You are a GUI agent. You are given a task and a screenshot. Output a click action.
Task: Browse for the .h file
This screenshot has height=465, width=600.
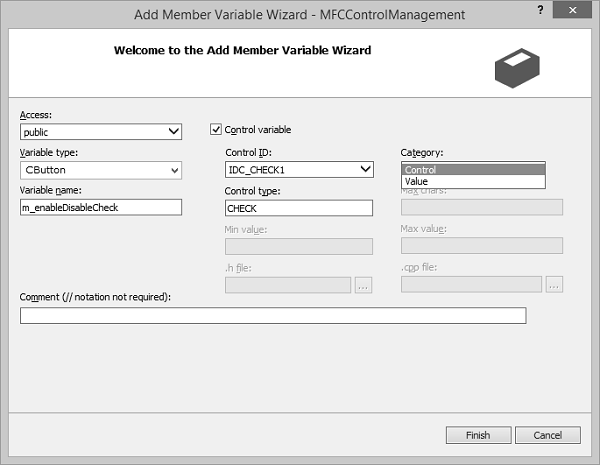pos(363,285)
